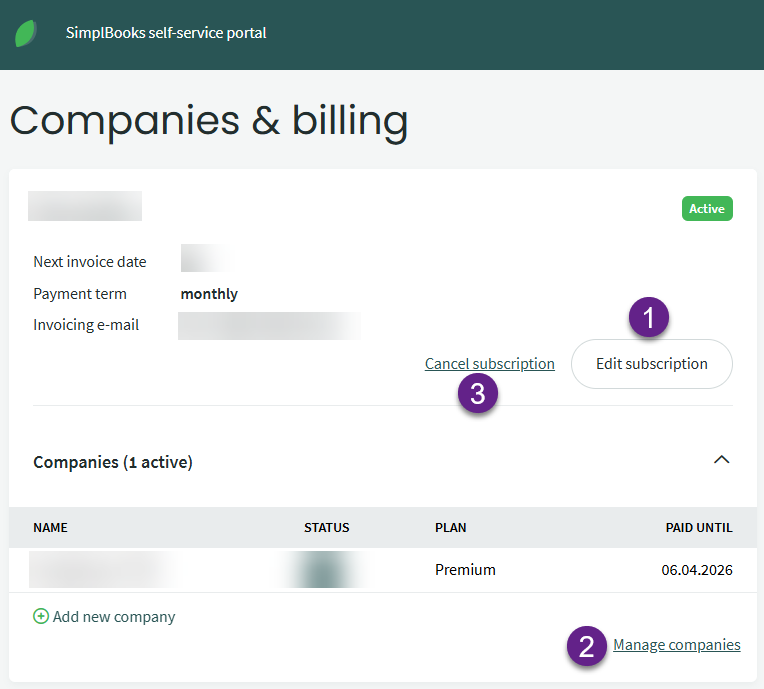Click the purple number 1 marker

[x=649, y=319]
